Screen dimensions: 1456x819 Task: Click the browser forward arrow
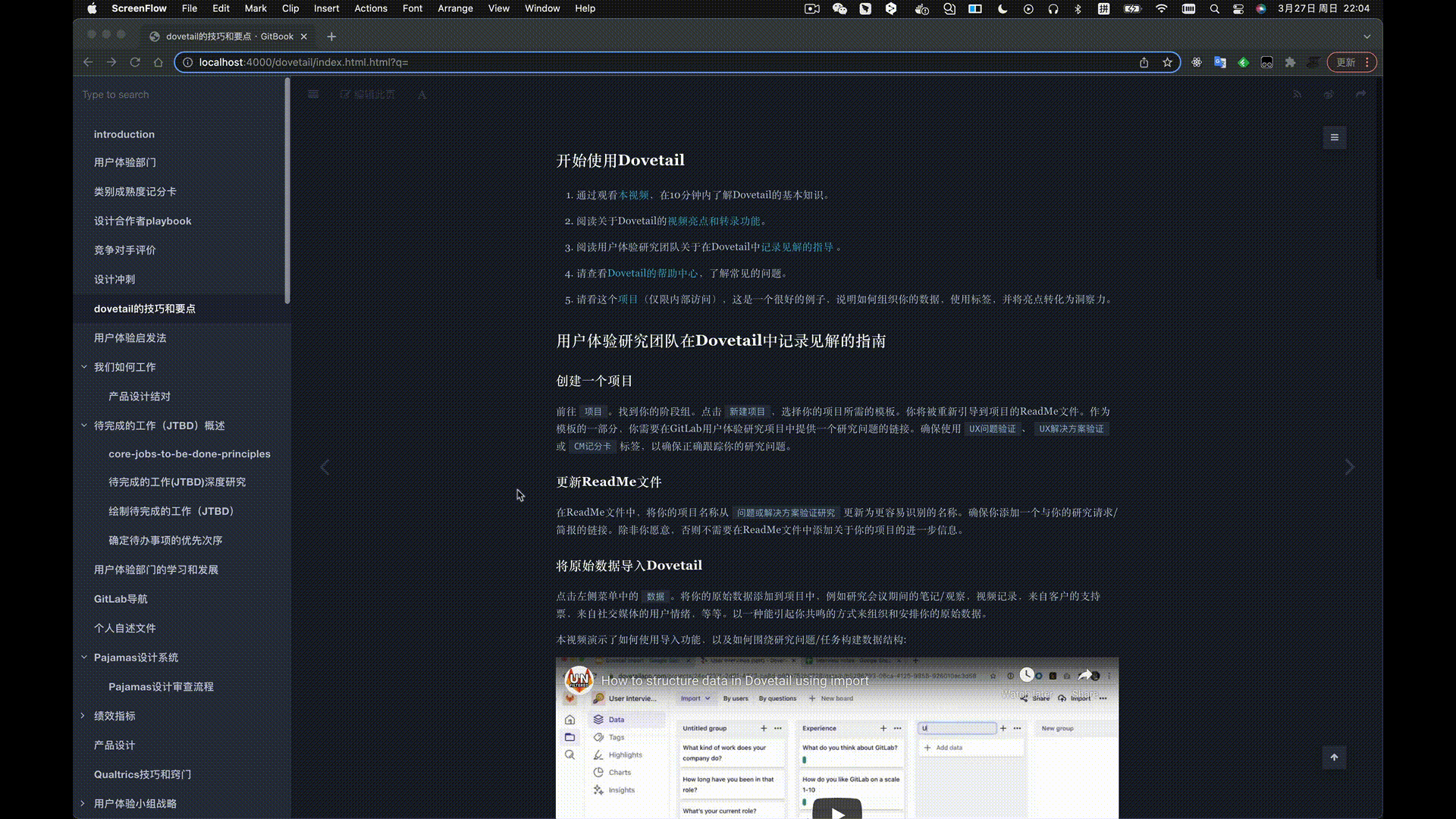111,62
